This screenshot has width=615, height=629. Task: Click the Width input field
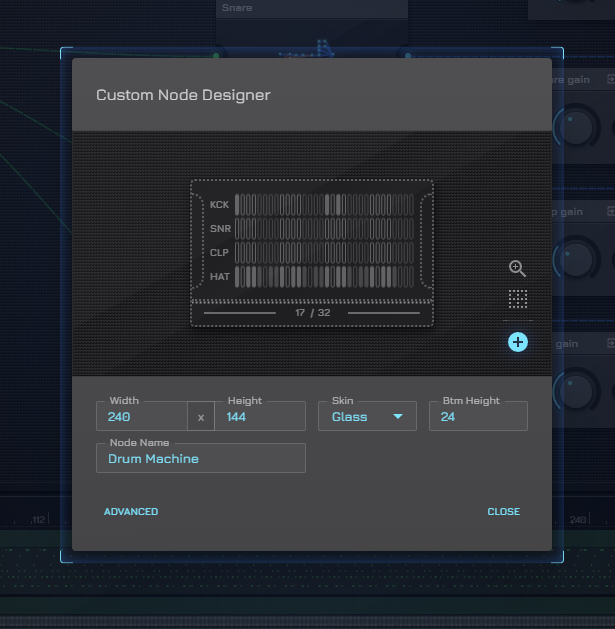(142, 417)
